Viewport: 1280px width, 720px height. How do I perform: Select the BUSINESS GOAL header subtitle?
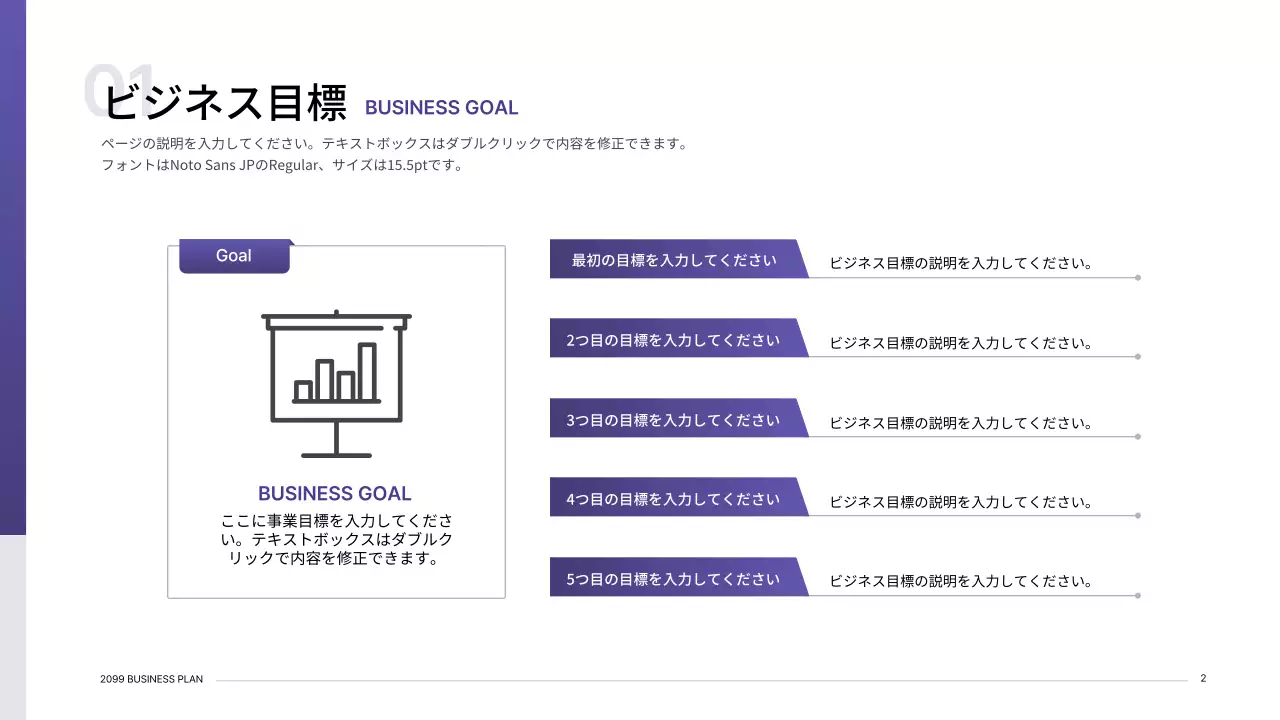(441, 108)
